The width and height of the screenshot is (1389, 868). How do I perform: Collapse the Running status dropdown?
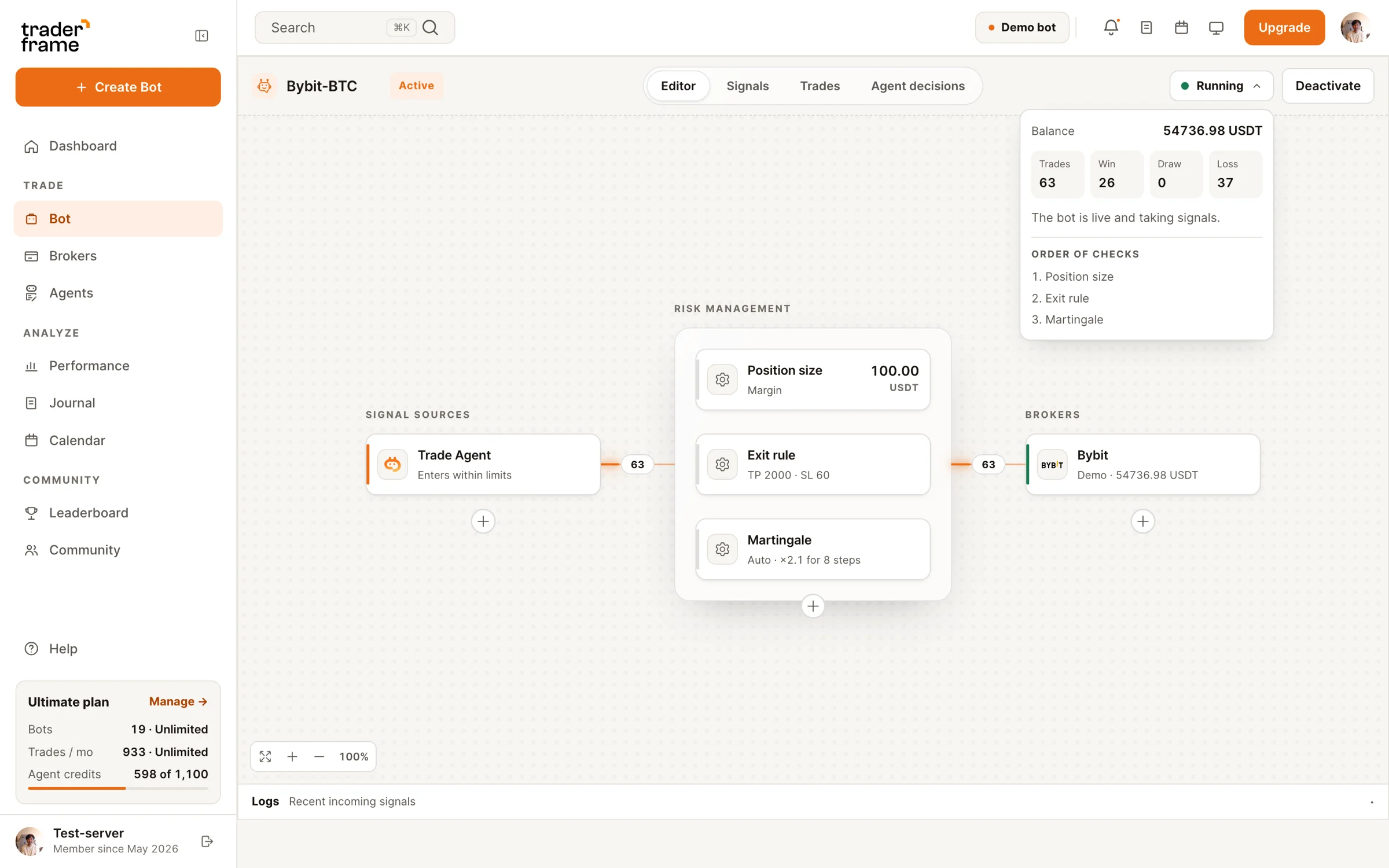click(1221, 86)
